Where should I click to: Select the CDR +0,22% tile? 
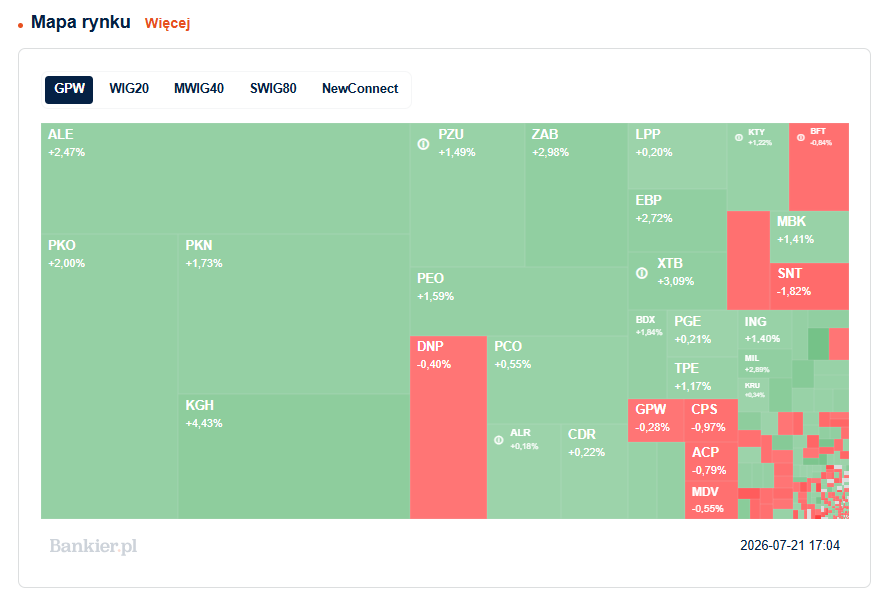tap(594, 471)
